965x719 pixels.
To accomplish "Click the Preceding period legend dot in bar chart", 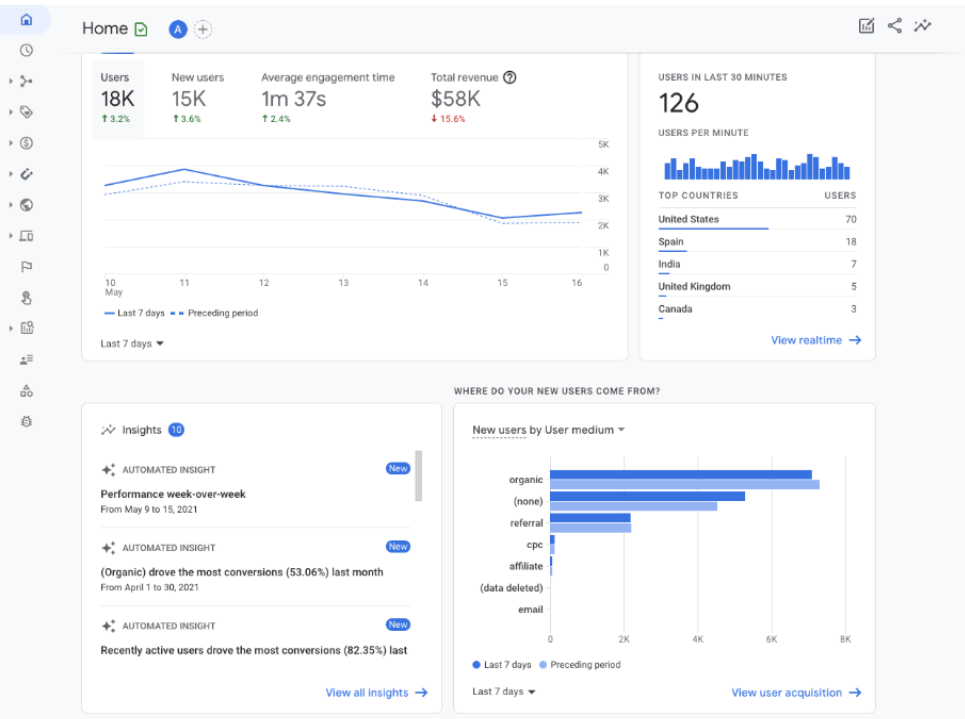I will click(543, 665).
